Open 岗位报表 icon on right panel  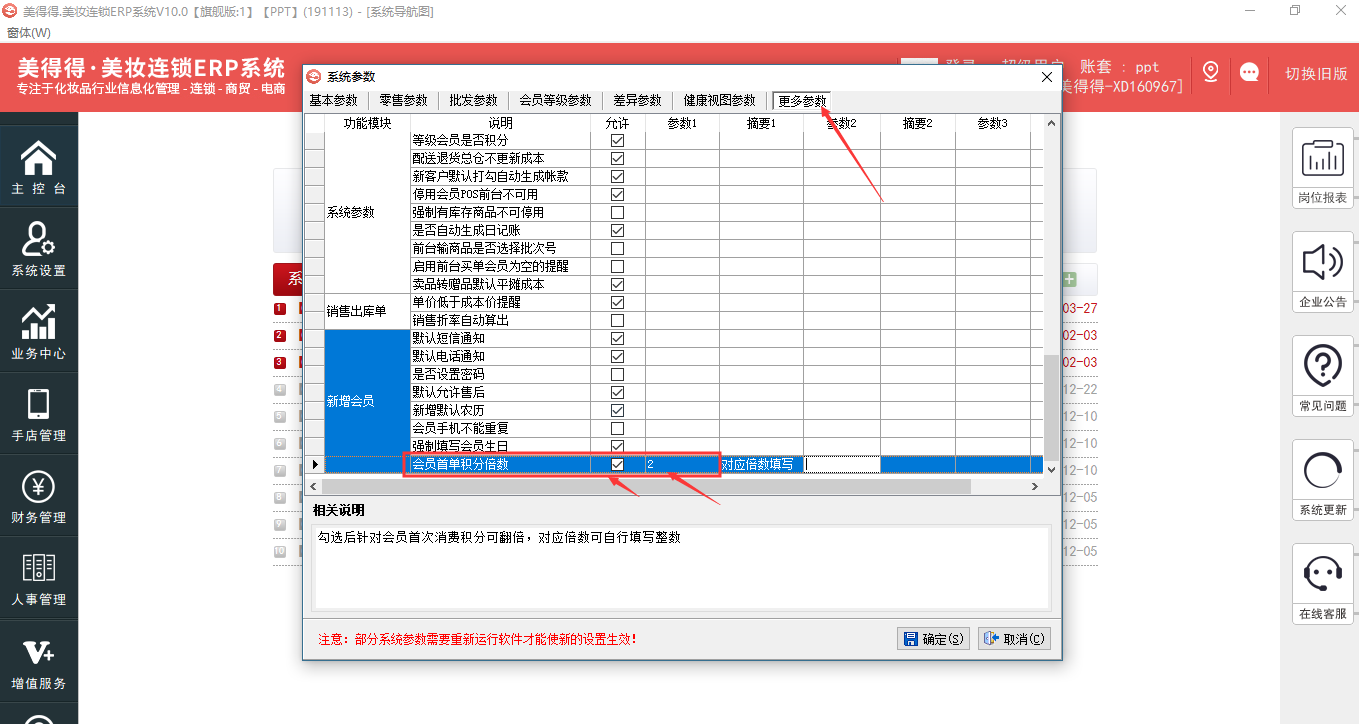point(1322,169)
